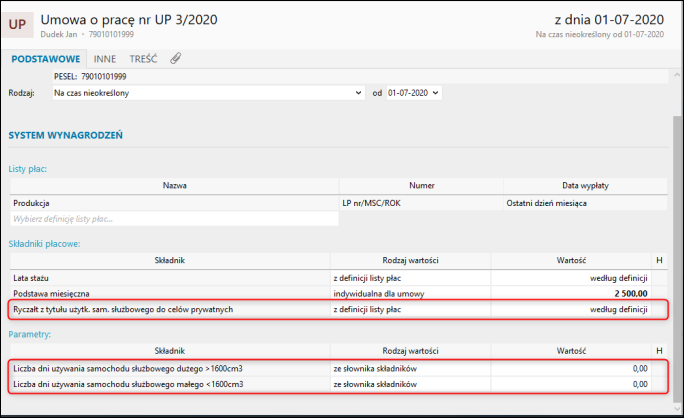Select the 'Ryczałt z tytułu użytk. sam. służbowego' row
684x418 pixels.
[x=339, y=309]
